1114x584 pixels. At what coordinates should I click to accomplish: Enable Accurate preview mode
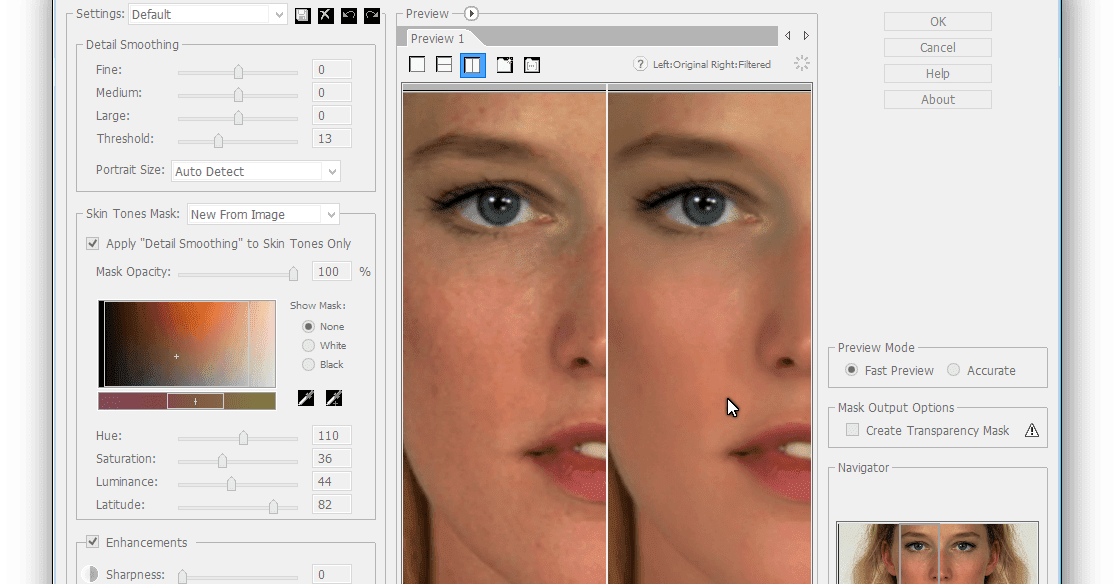click(951, 370)
